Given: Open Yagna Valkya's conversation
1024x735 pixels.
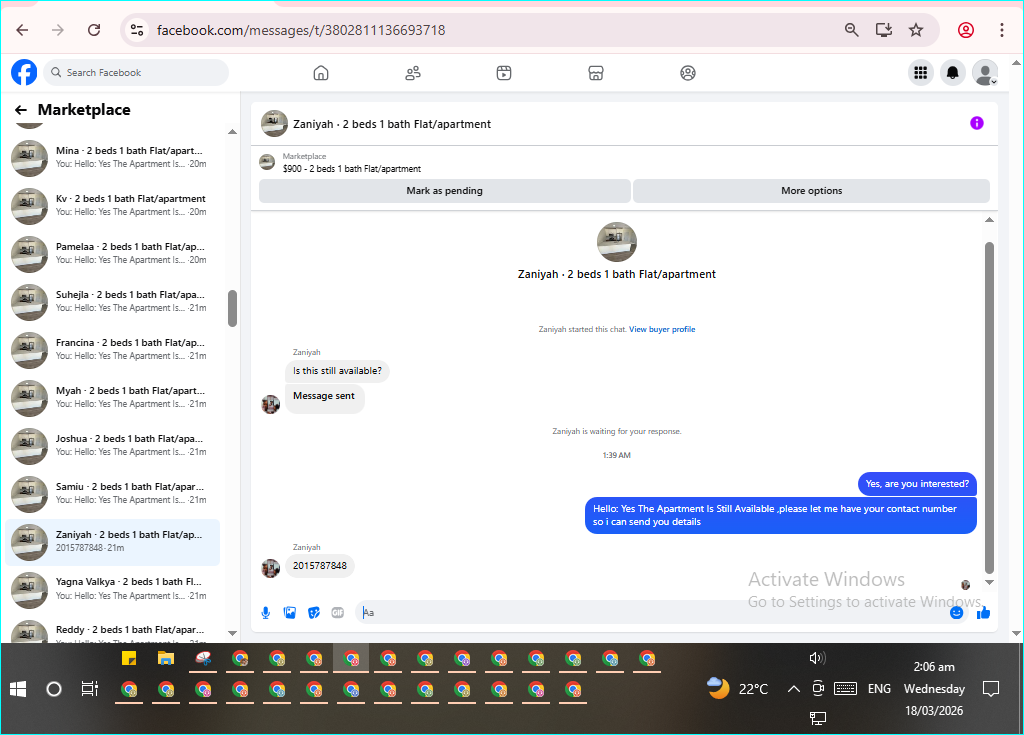Looking at the screenshot, I should click(112, 589).
